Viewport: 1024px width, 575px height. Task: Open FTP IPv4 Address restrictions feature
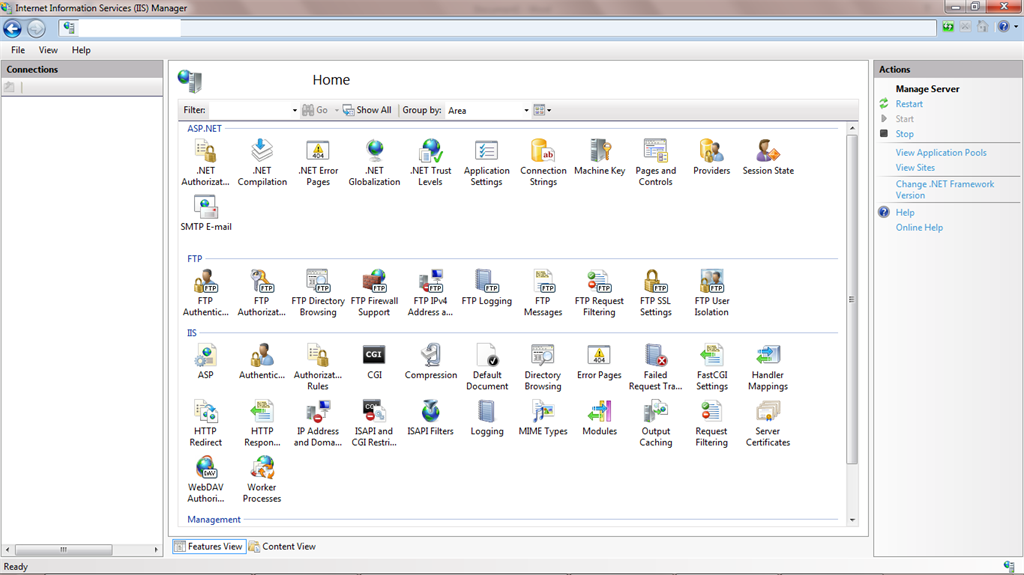click(x=430, y=293)
